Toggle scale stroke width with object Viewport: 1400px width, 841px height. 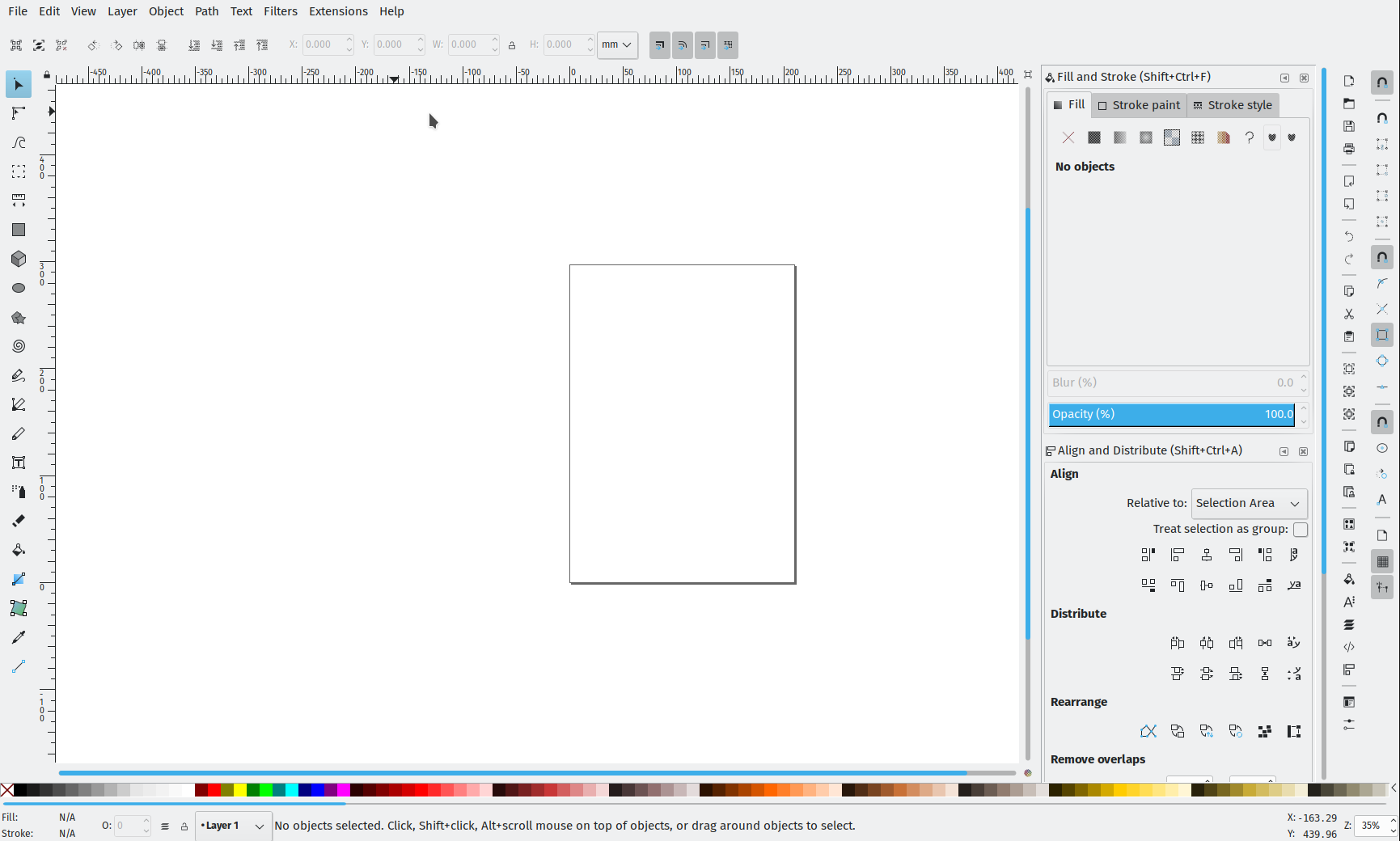pyautogui.click(x=660, y=45)
